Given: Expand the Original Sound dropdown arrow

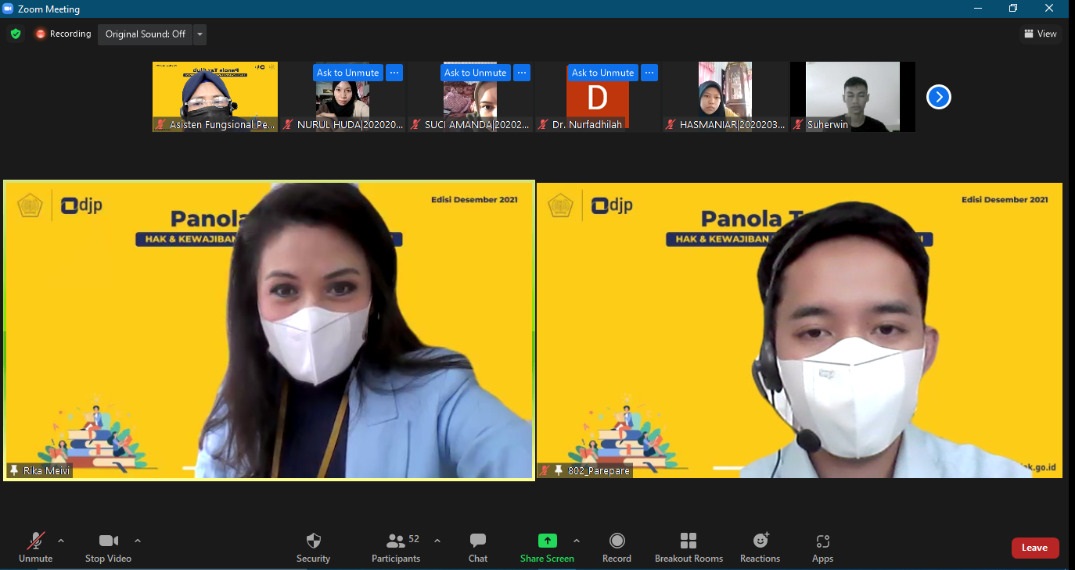Looking at the screenshot, I should (x=200, y=34).
